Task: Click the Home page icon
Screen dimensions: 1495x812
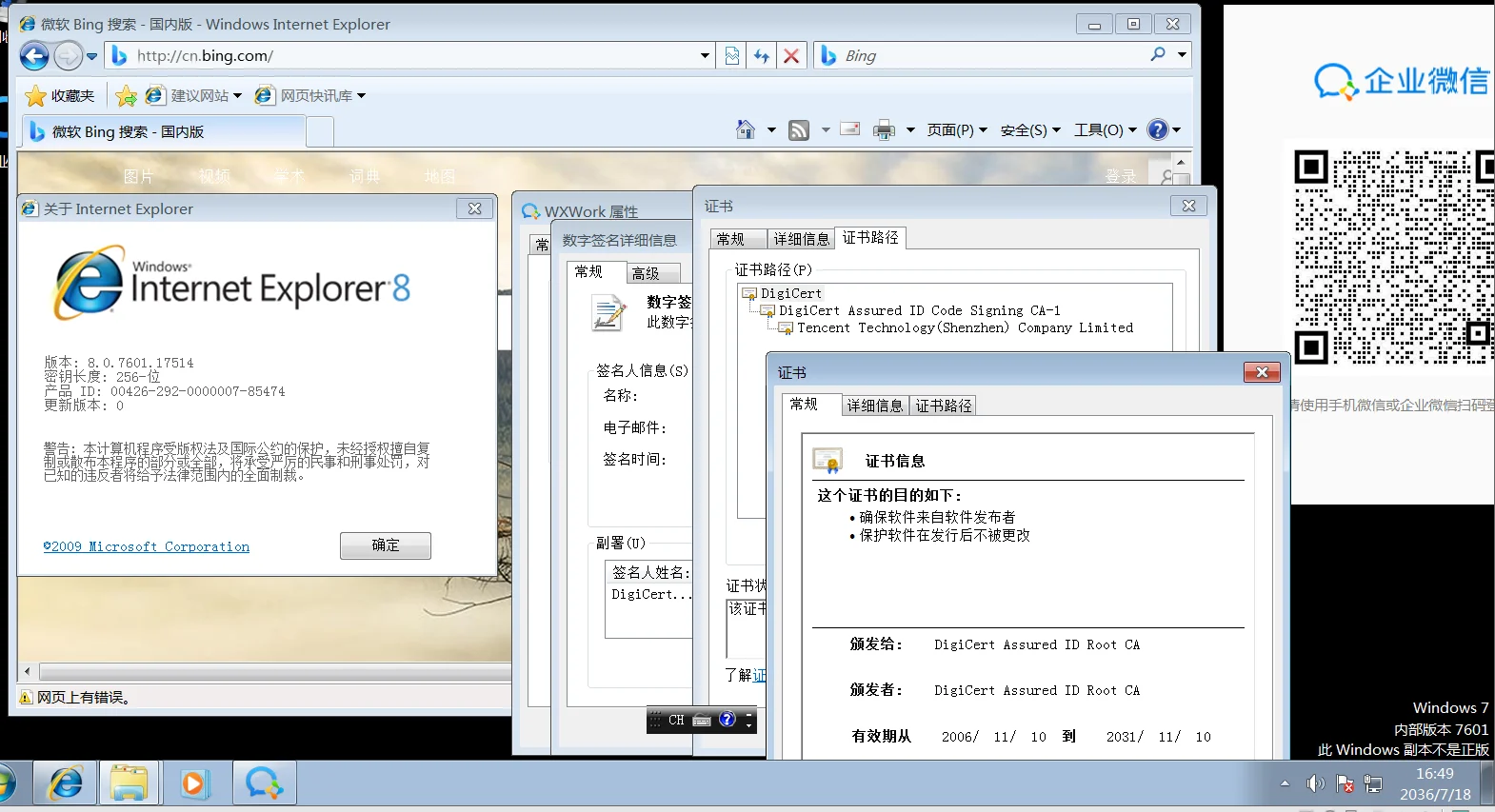Action: click(x=746, y=129)
